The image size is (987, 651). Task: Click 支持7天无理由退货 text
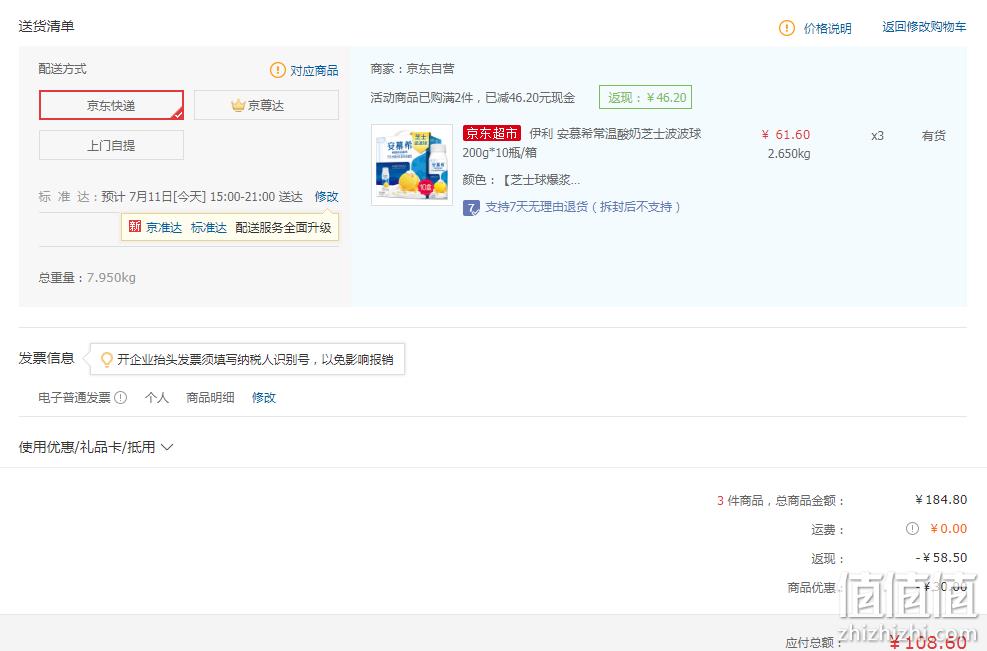click(582, 207)
